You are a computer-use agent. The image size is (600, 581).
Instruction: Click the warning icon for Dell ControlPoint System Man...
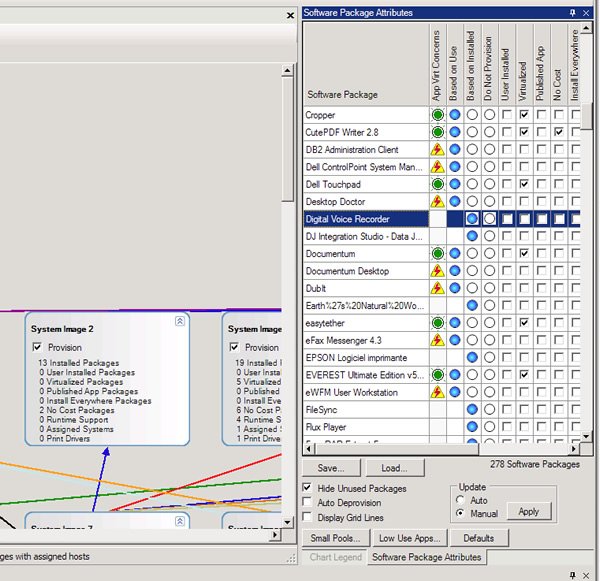[x=437, y=167]
